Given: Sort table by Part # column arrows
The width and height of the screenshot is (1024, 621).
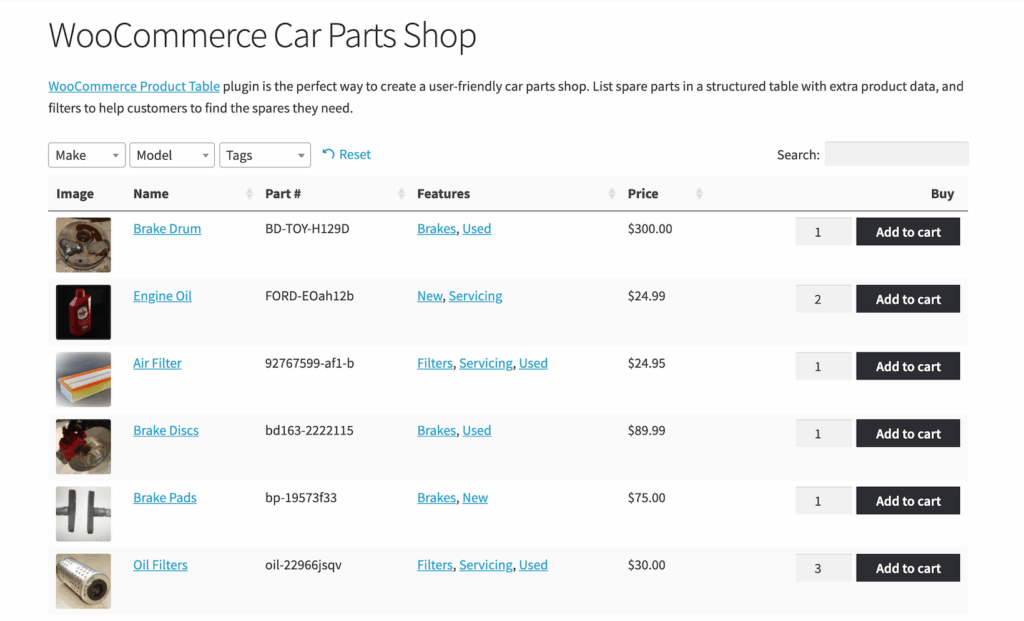Looking at the screenshot, I should (401, 193).
